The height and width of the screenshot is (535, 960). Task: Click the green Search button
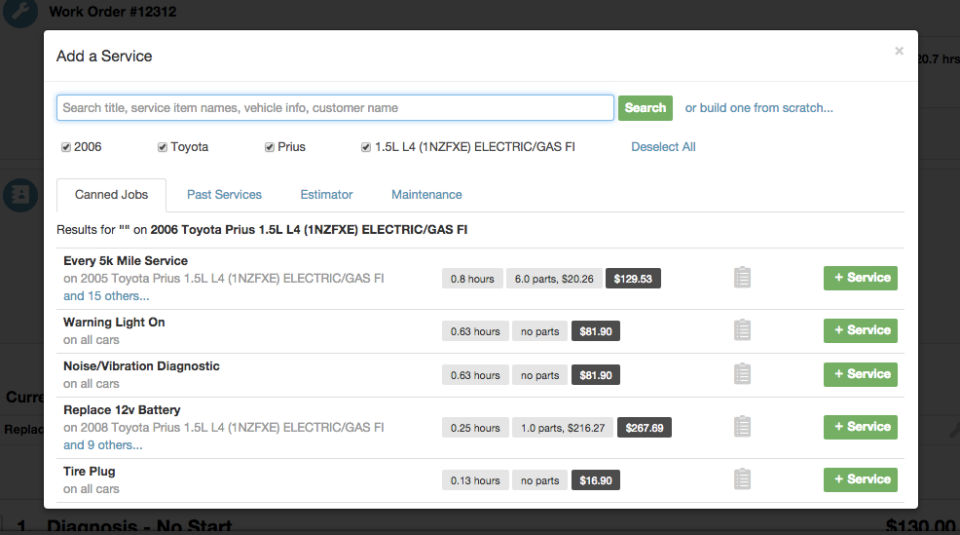click(645, 108)
